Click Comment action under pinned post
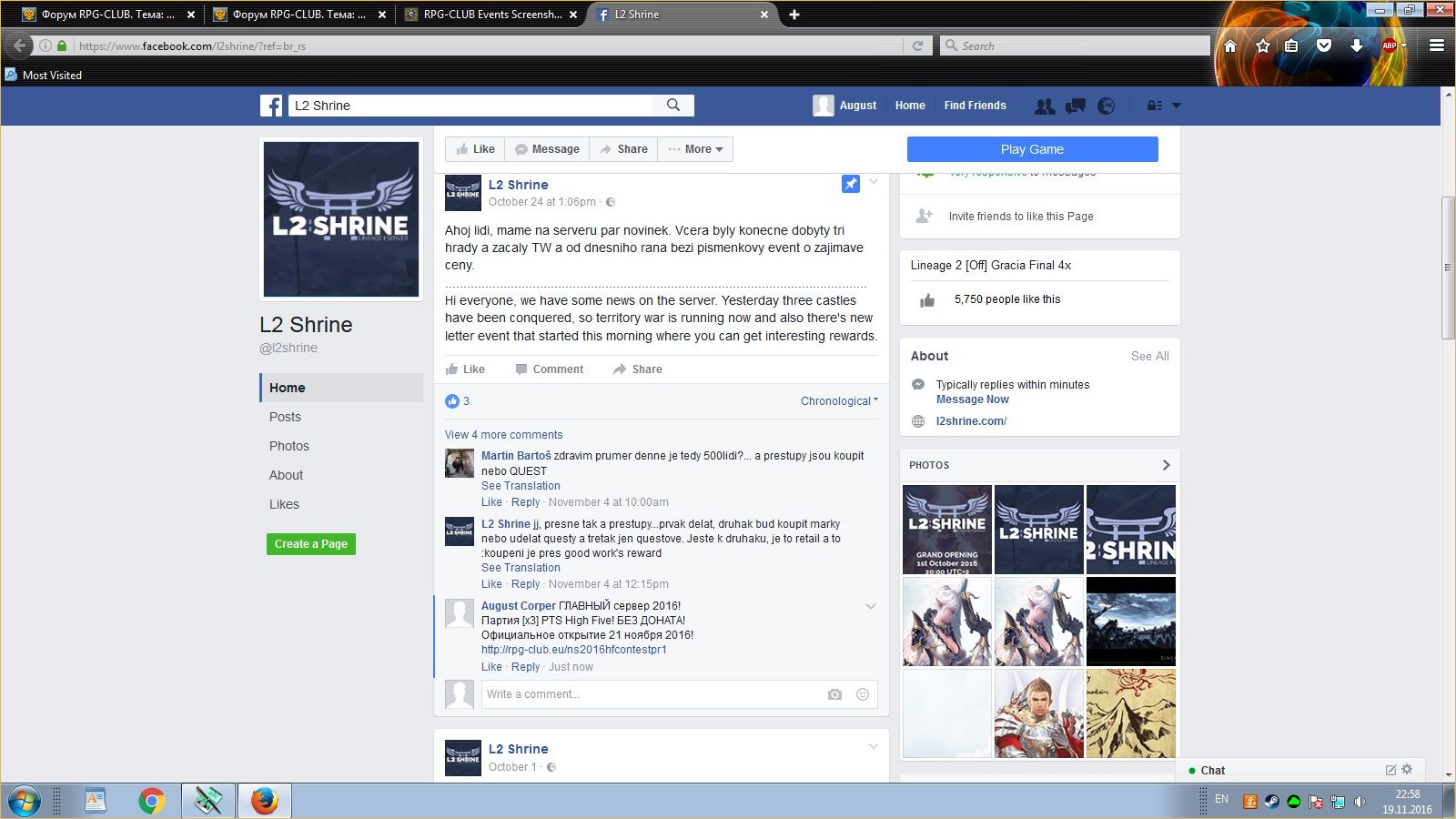The image size is (1456, 819). [549, 369]
